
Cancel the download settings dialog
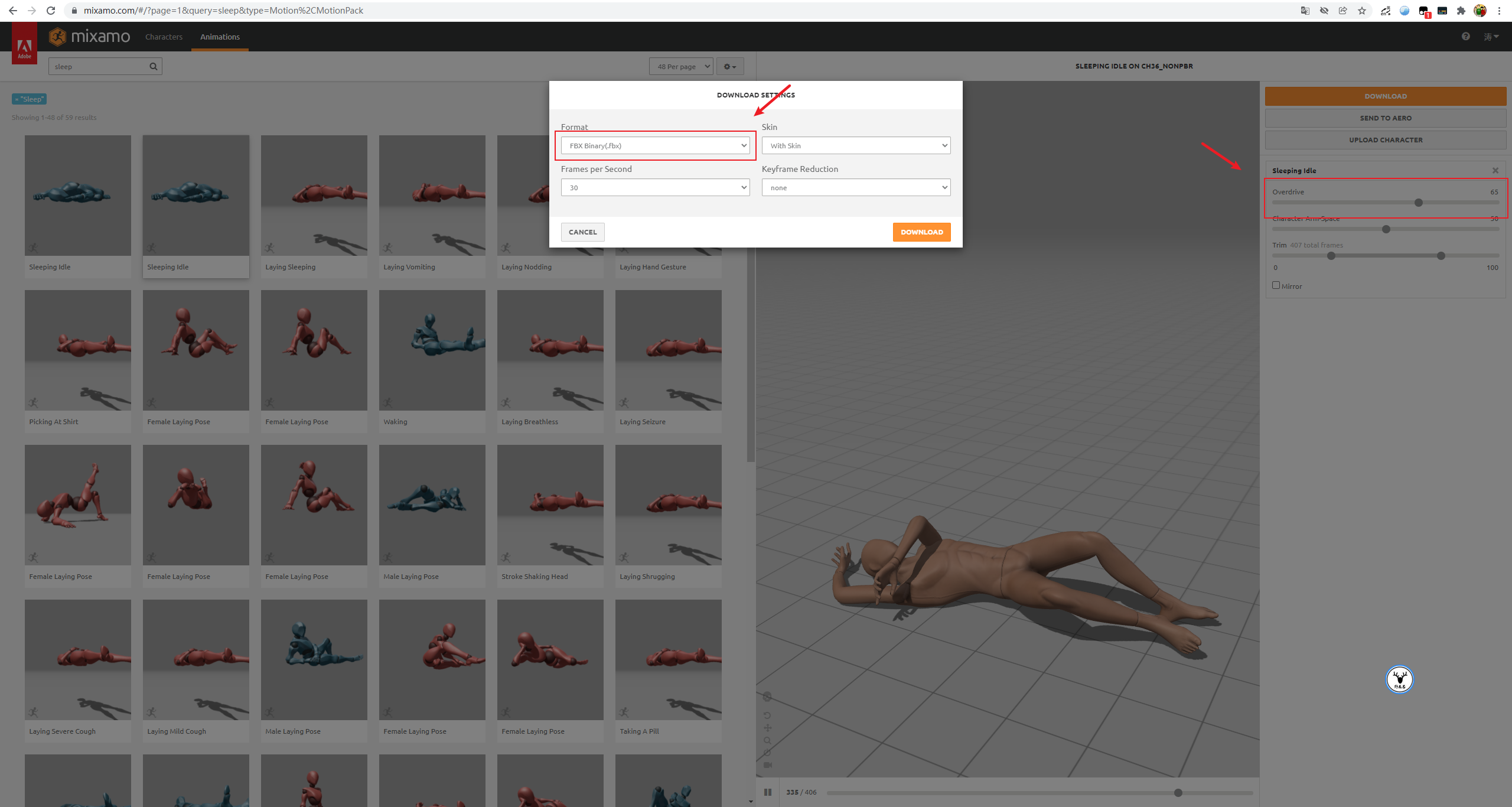pyautogui.click(x=582, y=232)
